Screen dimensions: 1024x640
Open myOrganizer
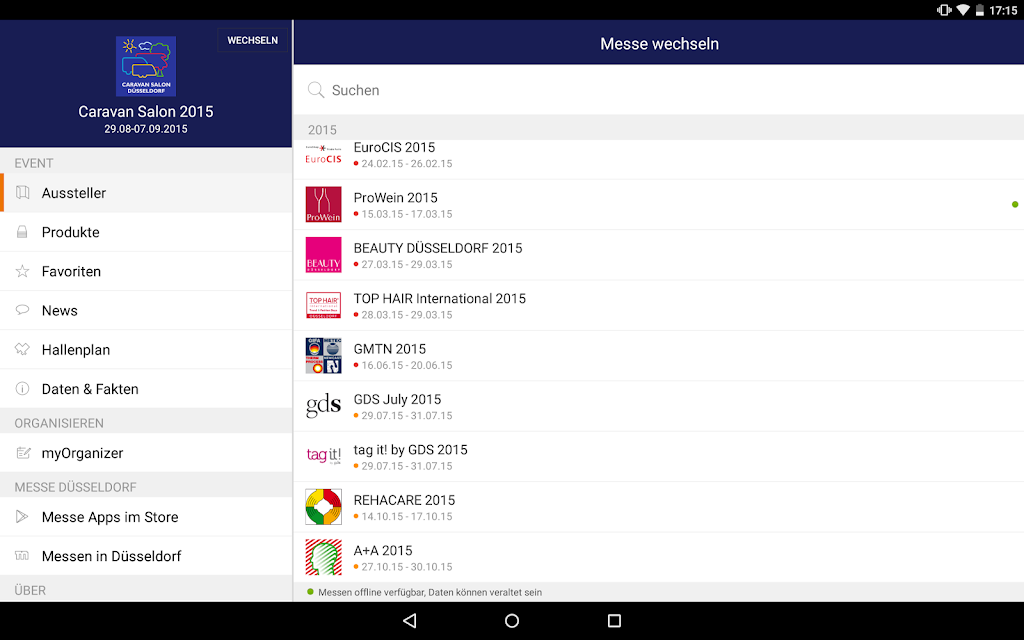(x=146, y=453)
